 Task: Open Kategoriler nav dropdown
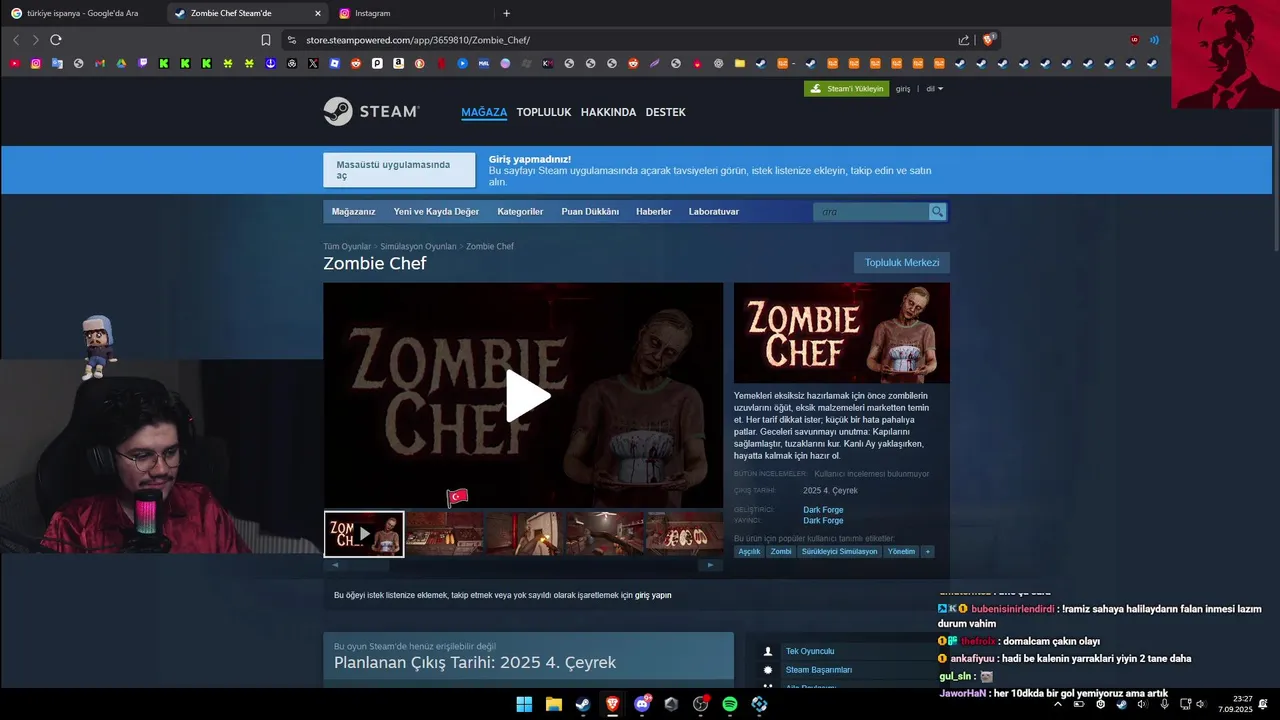(520, 212)
